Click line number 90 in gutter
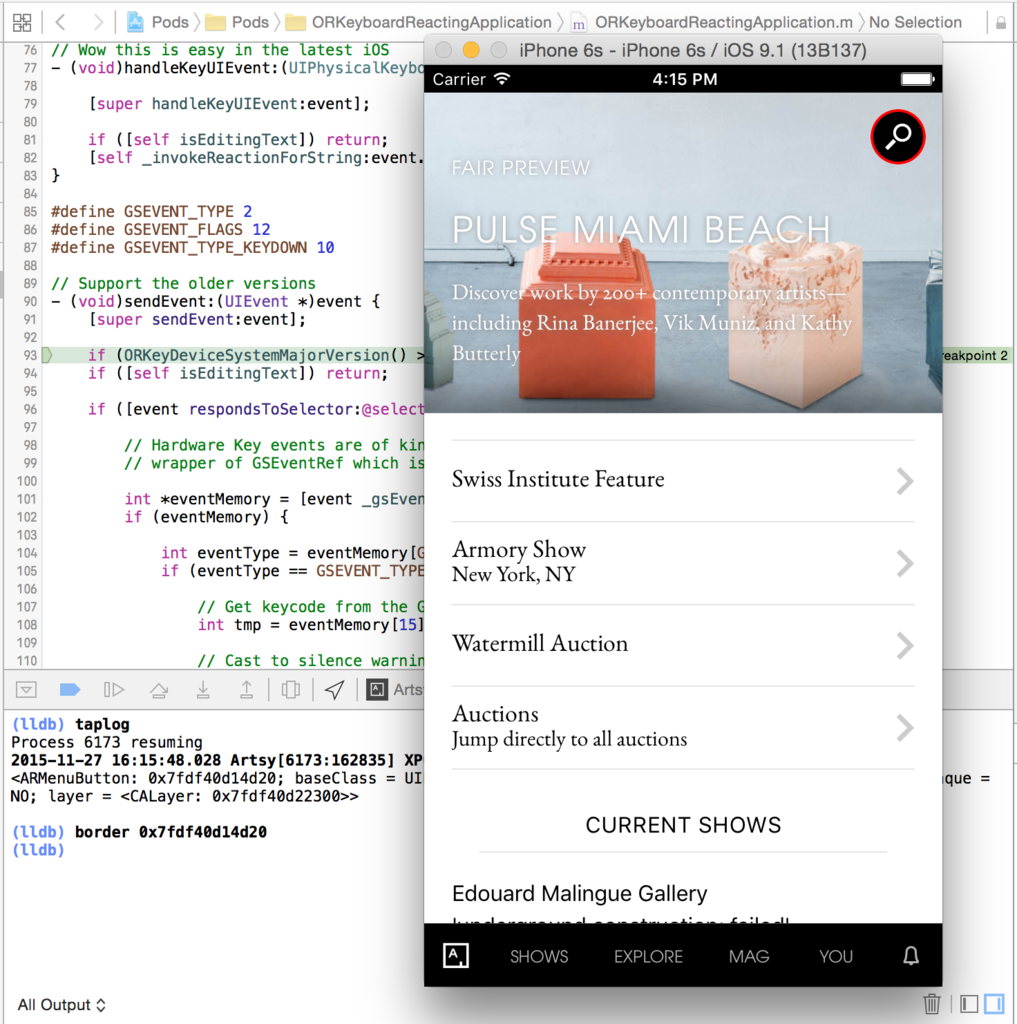The width and height of the screenshot is (1017, 1024). pyautogui.click(x=30, y=302)
